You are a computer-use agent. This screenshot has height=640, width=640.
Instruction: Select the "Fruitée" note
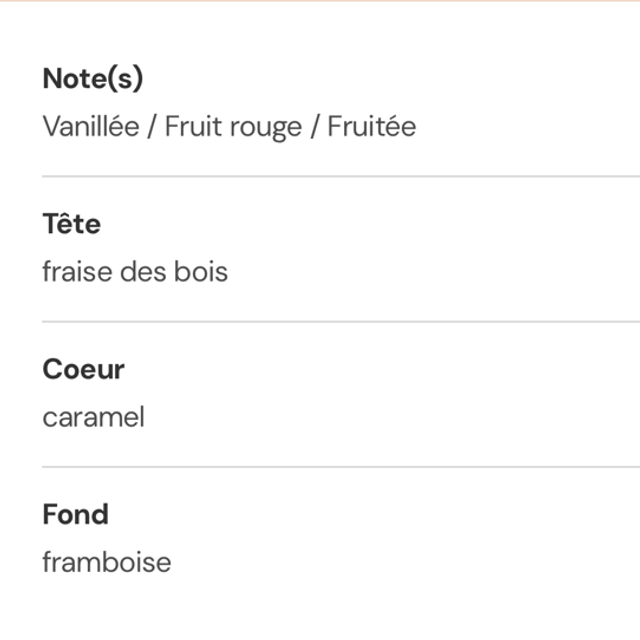372,127
